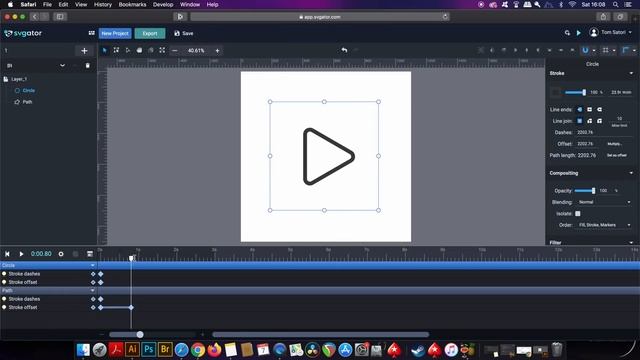
Task: Launch Chrome from the dock
Action: 198,350
